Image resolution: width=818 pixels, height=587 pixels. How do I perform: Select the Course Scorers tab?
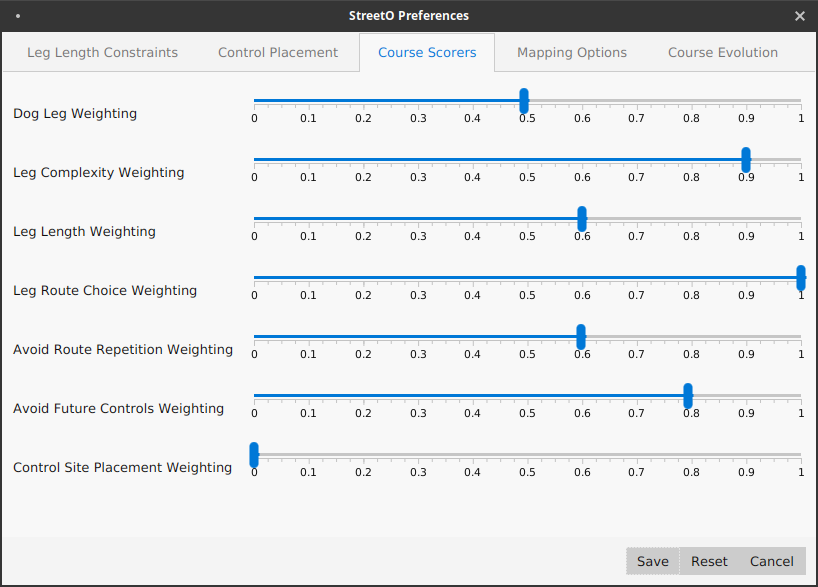(x=427, y=53)
